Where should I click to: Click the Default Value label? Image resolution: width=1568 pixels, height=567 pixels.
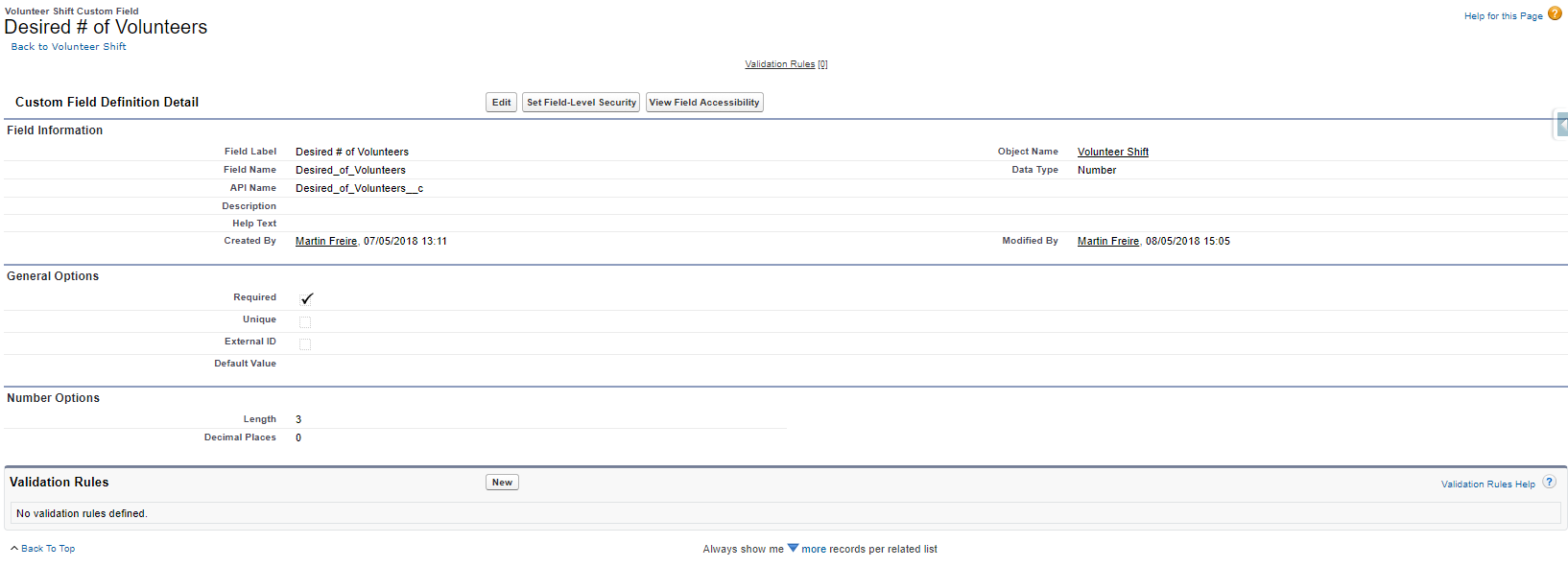[245, 364]
